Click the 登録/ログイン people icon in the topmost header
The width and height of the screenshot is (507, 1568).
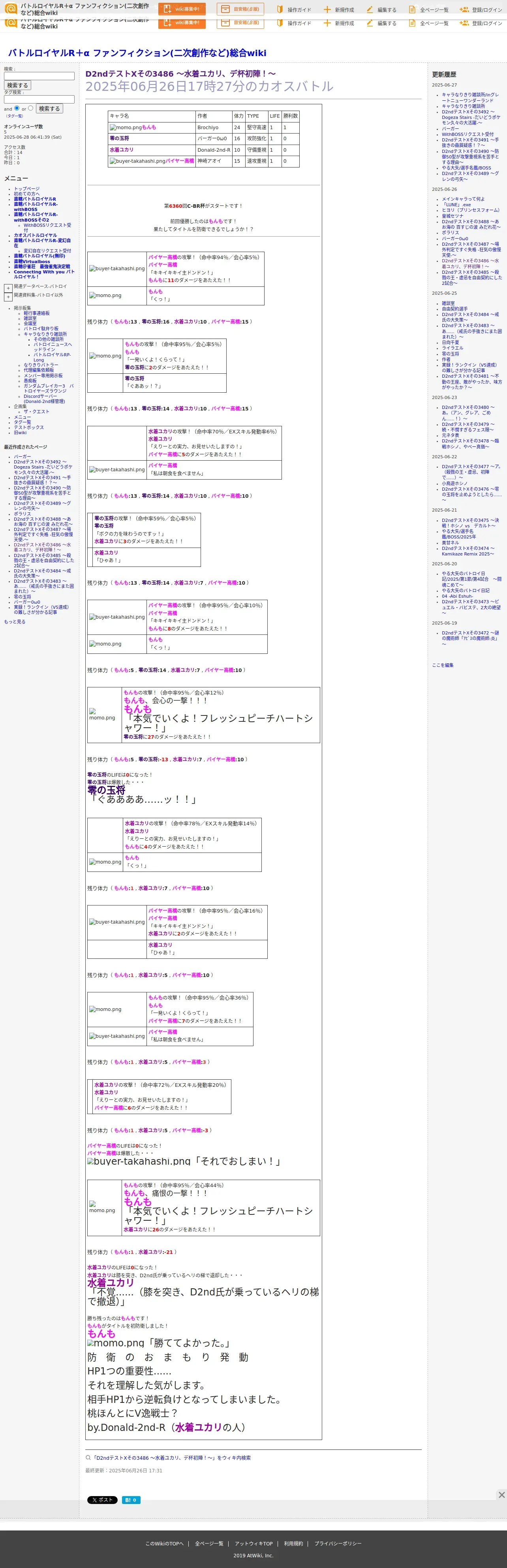coord(464,10)
